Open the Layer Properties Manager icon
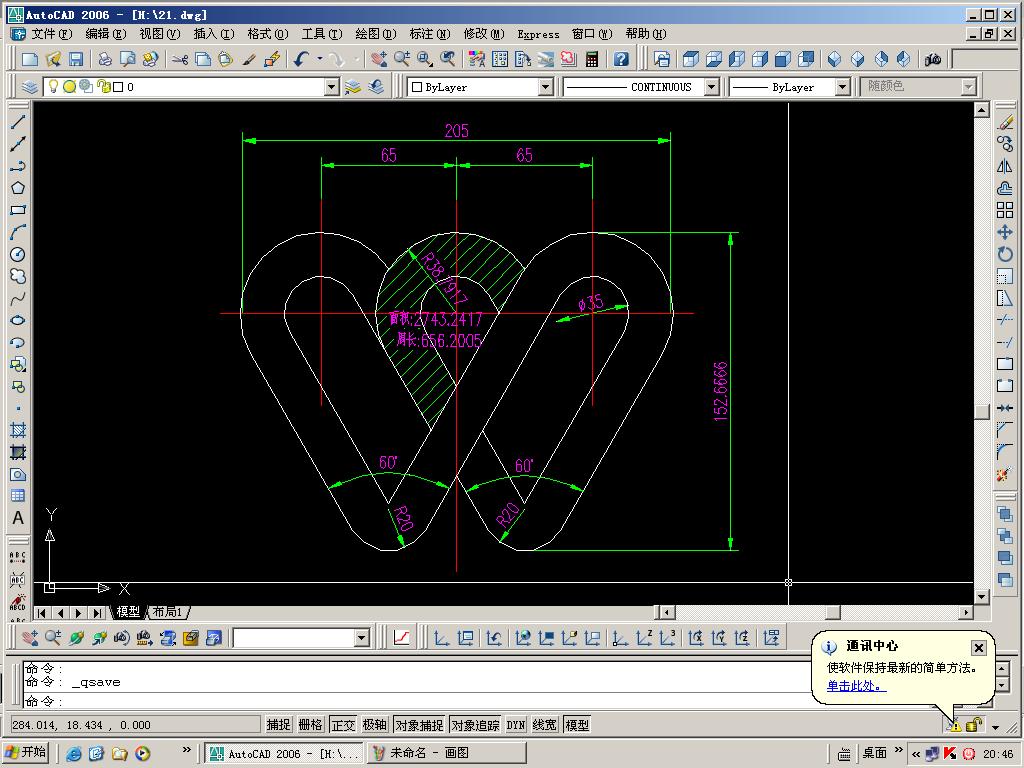Screen dimensions: 1024x768 (x=29, y=87)
